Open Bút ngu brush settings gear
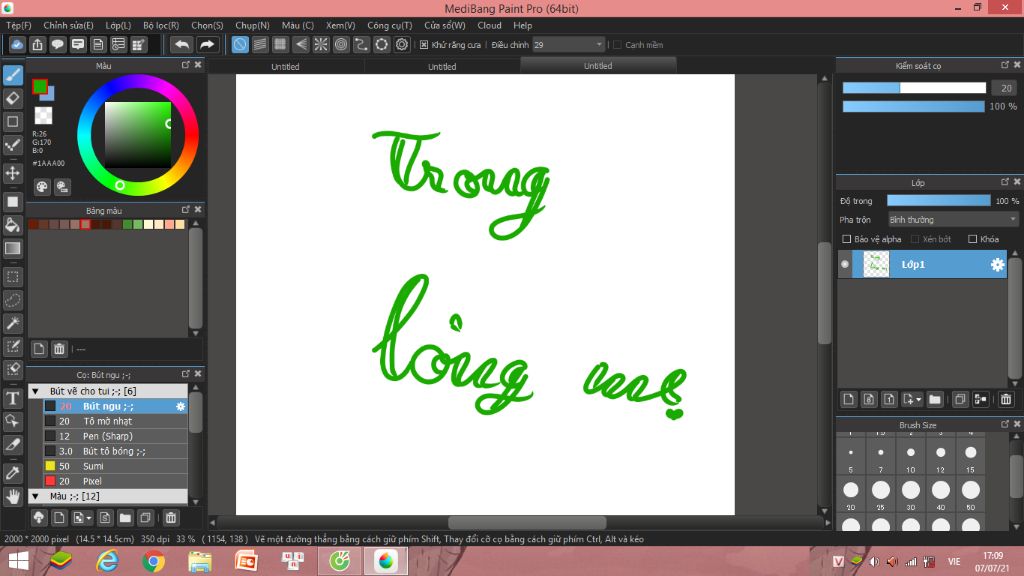 [x=180, y=406]
